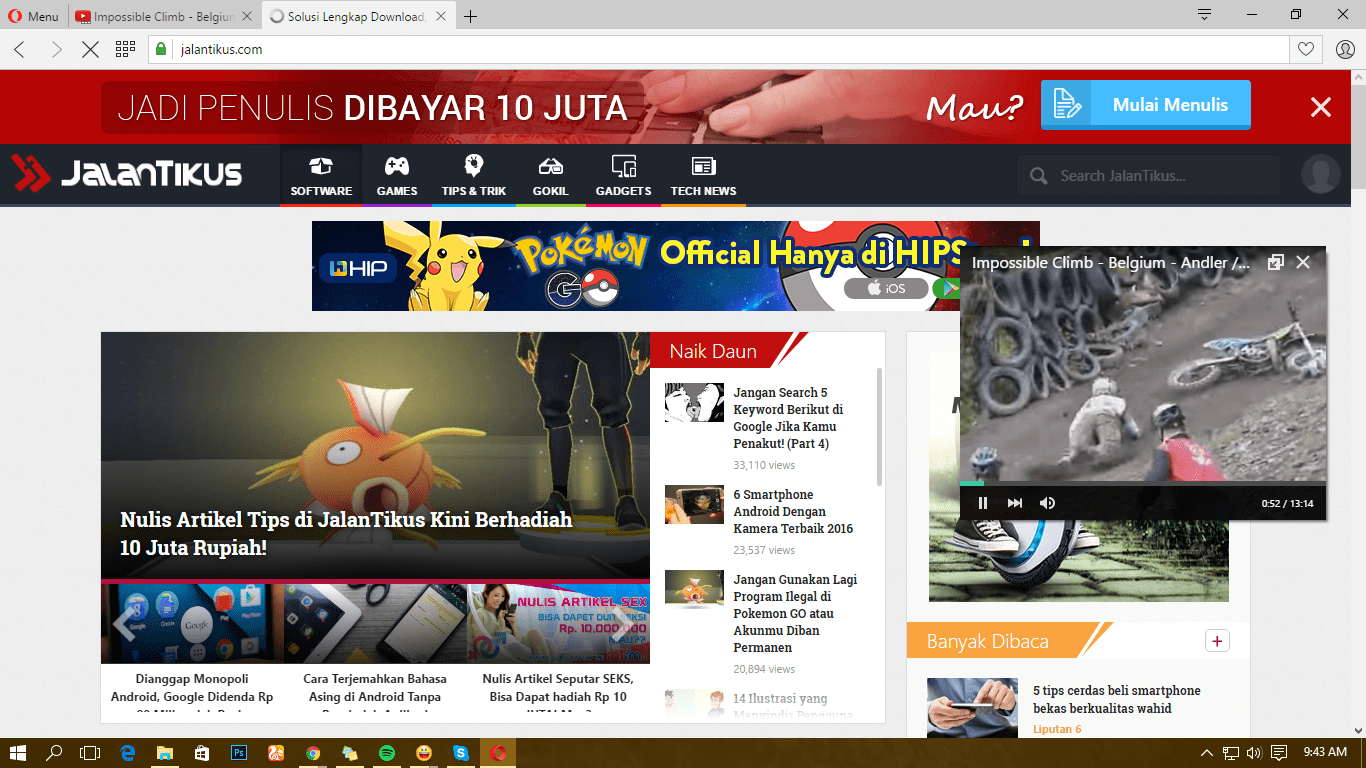1366x768 pixels.
Task: Open Spotify from taskbar
Action: point(387,752)
